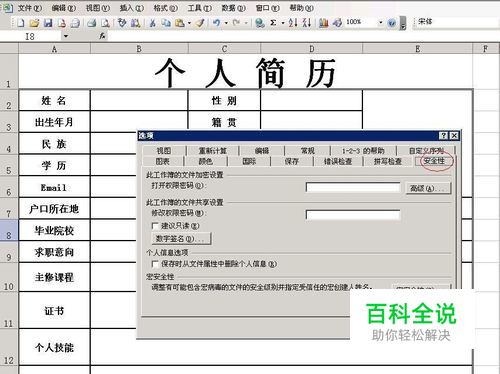500x374 pixels.
Task: Open the 视图 menu in menu bar
Action: [x=98, y=8]
